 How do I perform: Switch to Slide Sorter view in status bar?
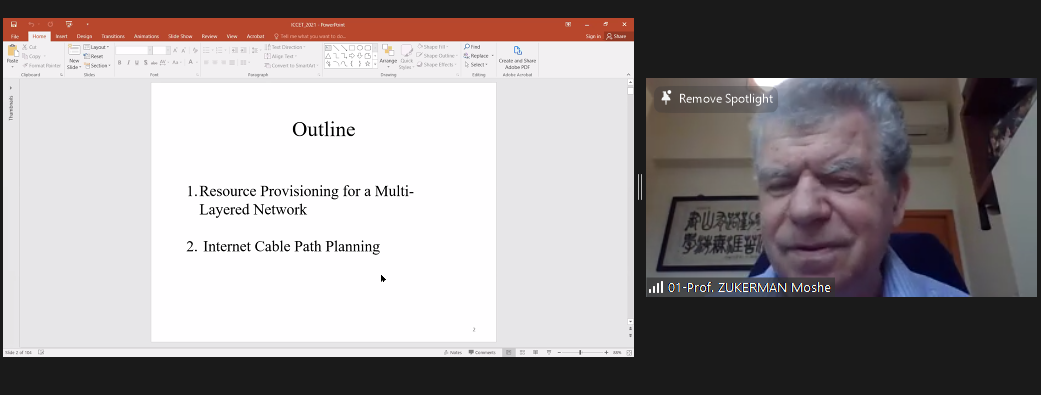[522, 353]
